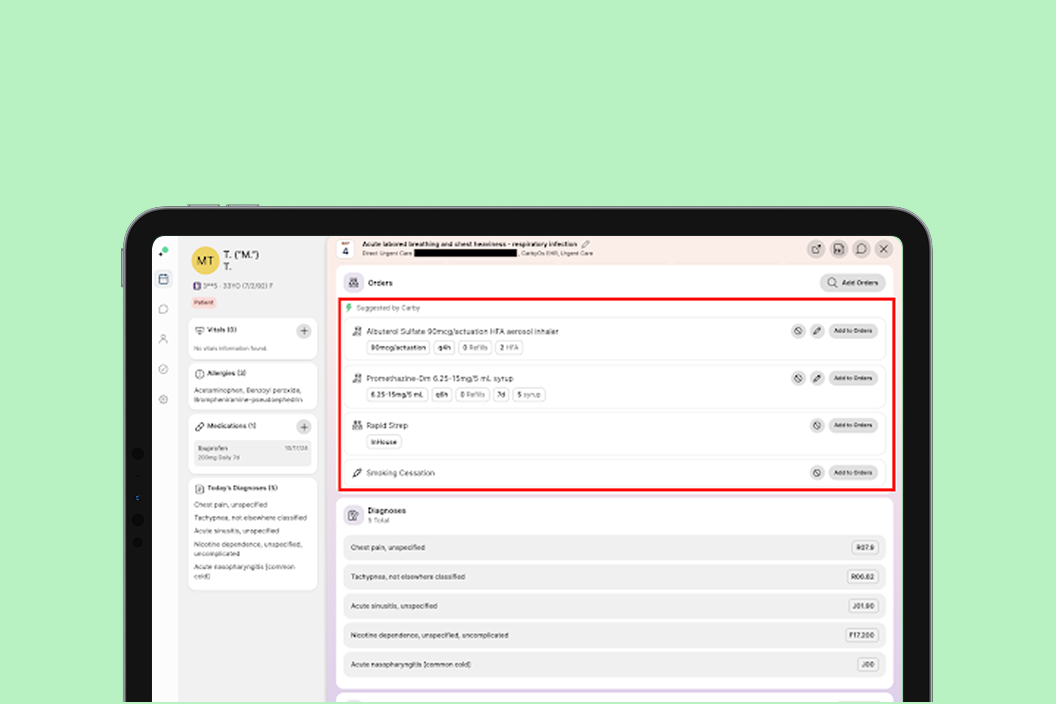Dismiss the Albuterol Sulfate suggestion

798,331
